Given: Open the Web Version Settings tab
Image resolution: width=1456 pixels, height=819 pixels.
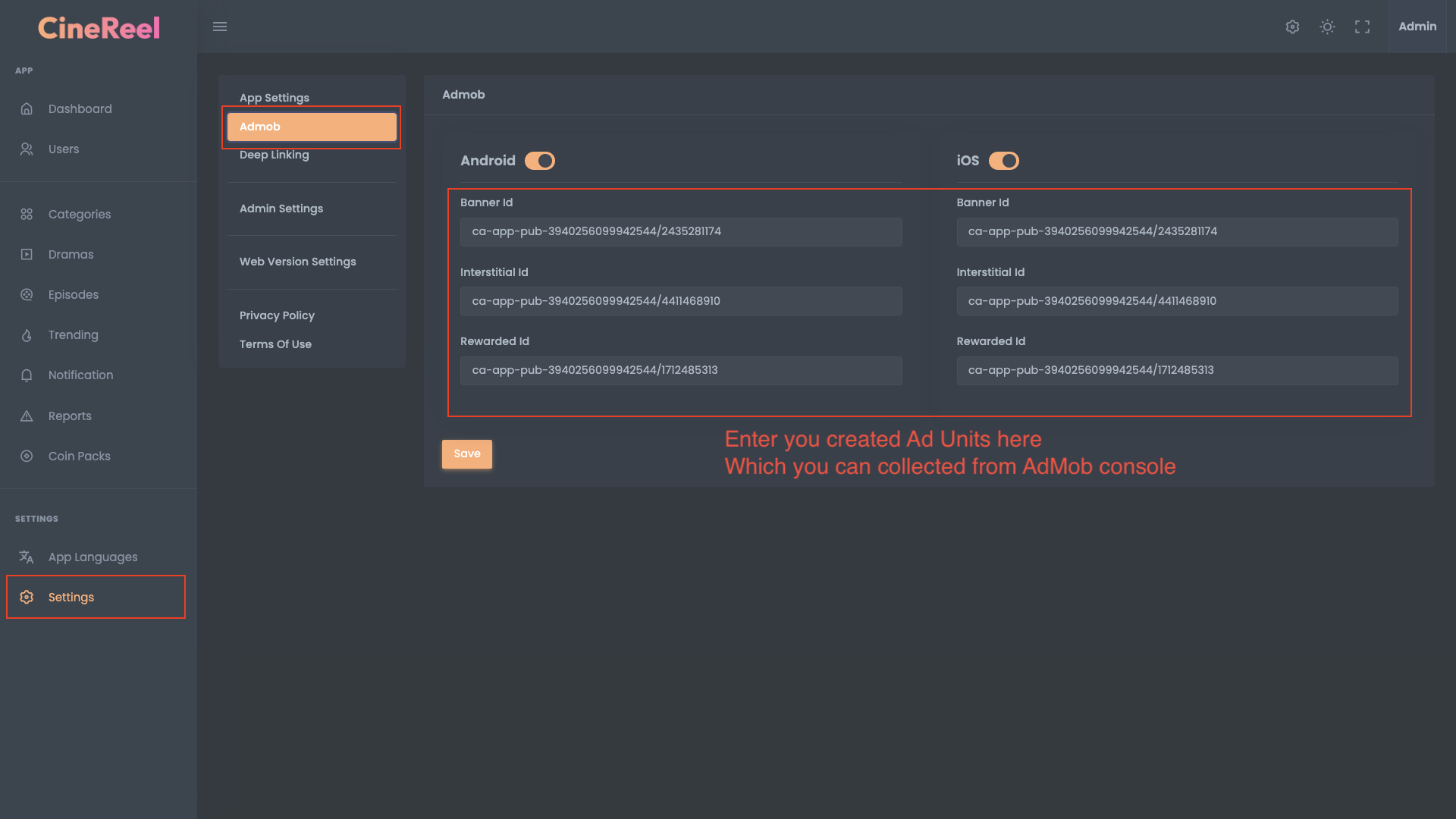Looking at the screenshot, I should point(297,262).
